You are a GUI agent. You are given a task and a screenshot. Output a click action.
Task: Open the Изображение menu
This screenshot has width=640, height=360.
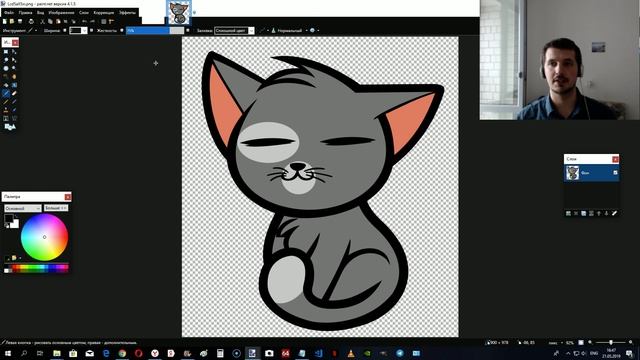click(61, 13)
